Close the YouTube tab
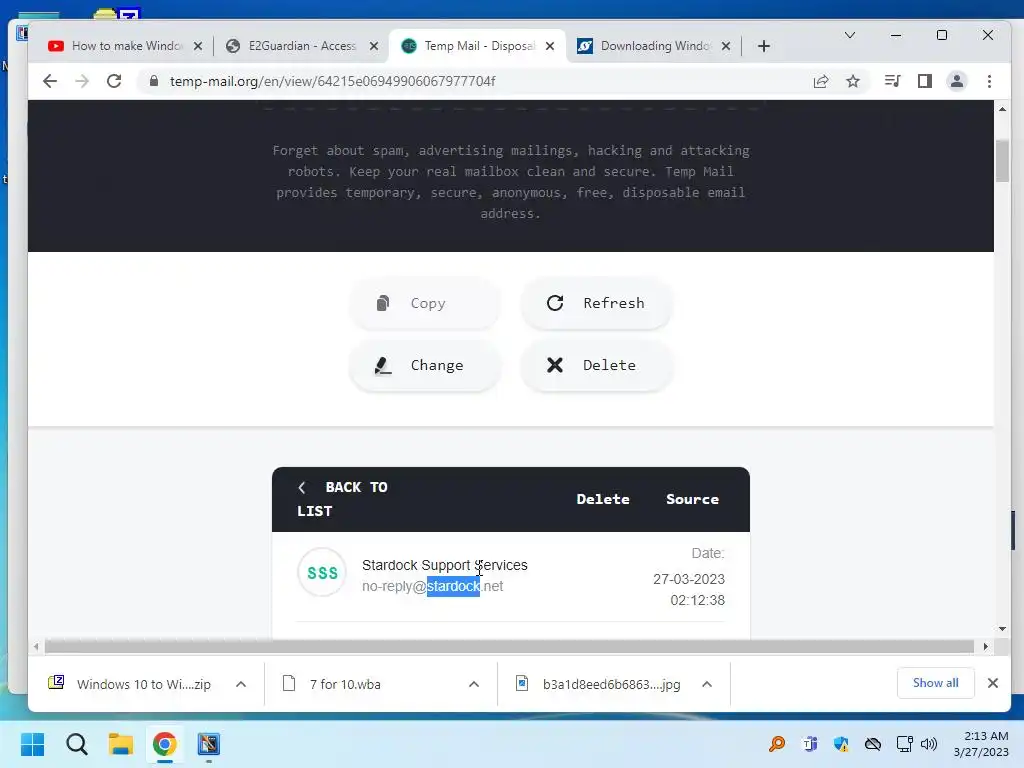Viewport: 1024px width, 768px height. 198,46
